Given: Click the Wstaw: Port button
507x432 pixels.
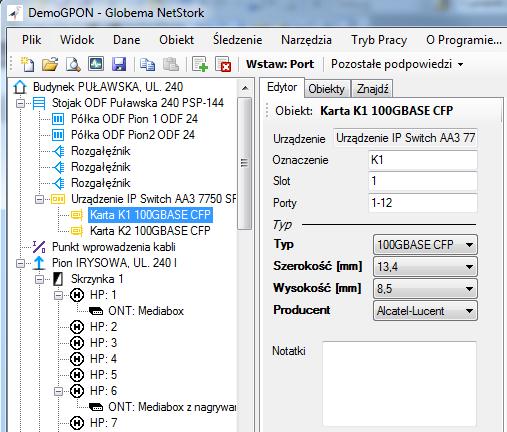Looking at the screenshot, I should pyautogui.click(x=280, y=64).
